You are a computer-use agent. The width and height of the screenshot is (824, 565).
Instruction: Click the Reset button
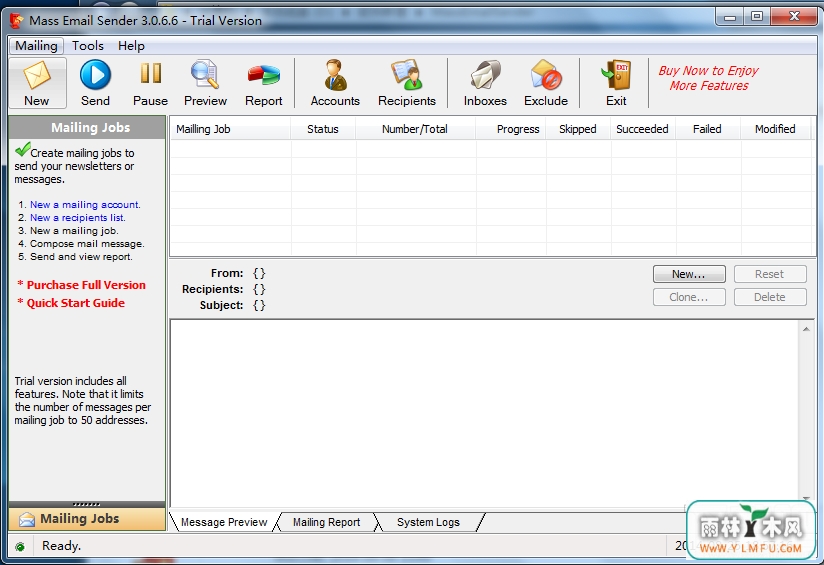pos(770,274)
